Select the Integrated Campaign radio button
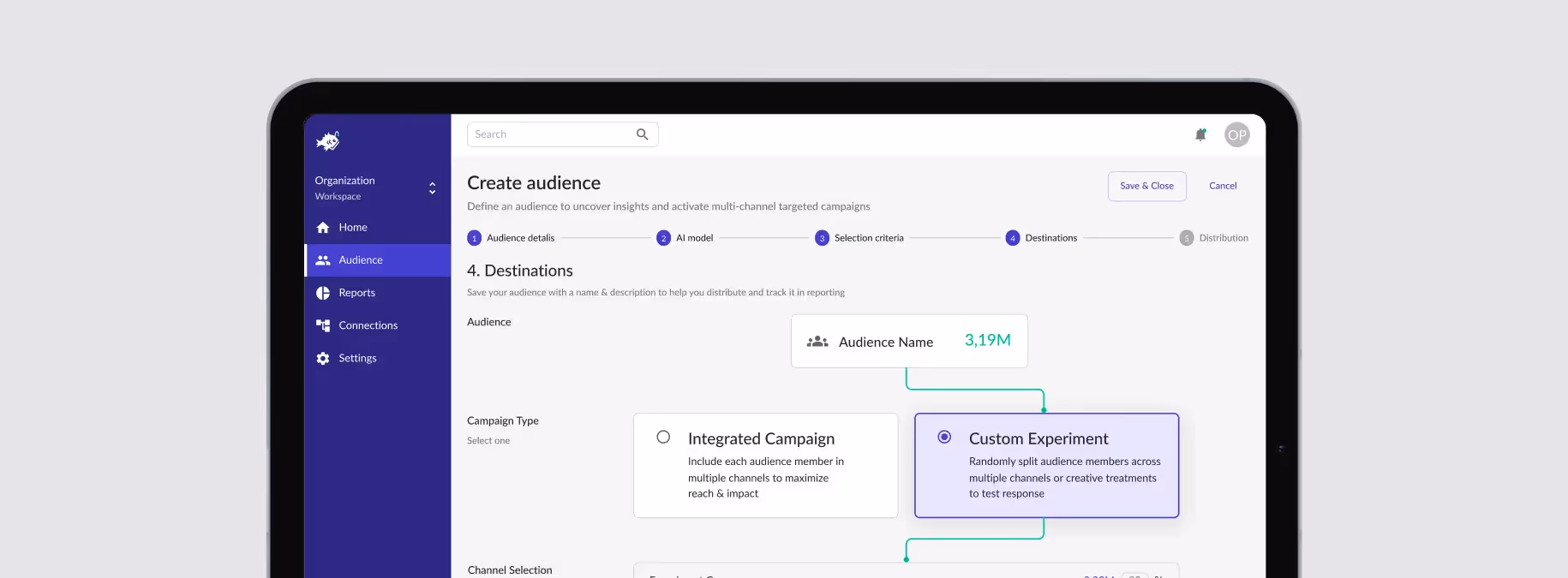Image resolution: width=1568 pixels, height=578 pixels. (x=663, y=437)
